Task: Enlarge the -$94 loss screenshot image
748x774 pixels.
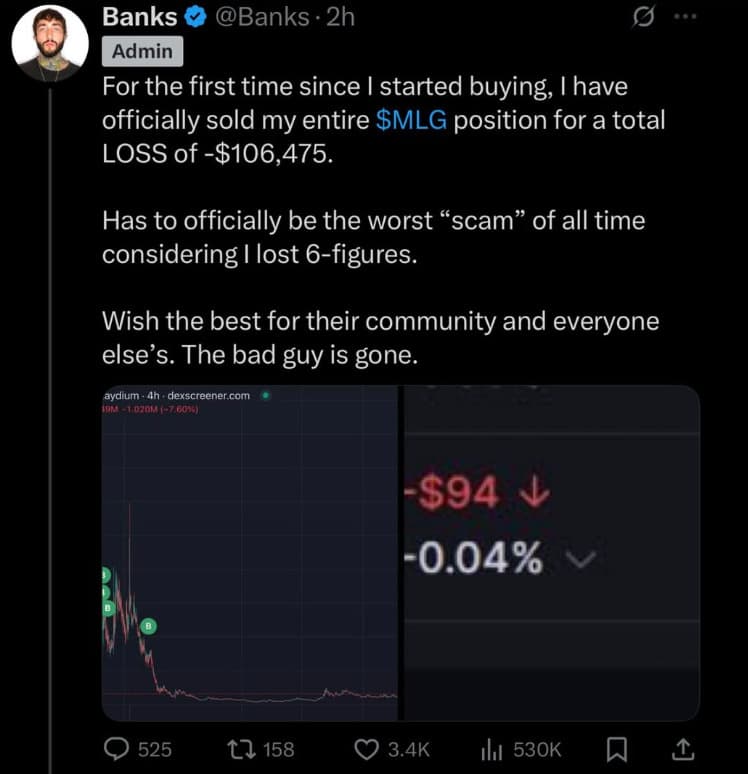Action: coord(550,552)
